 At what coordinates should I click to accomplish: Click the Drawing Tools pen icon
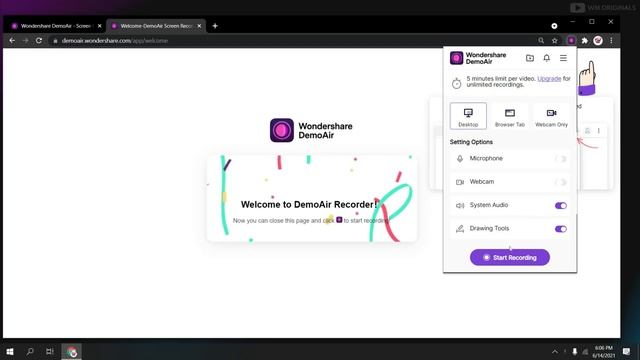[460, 229]
